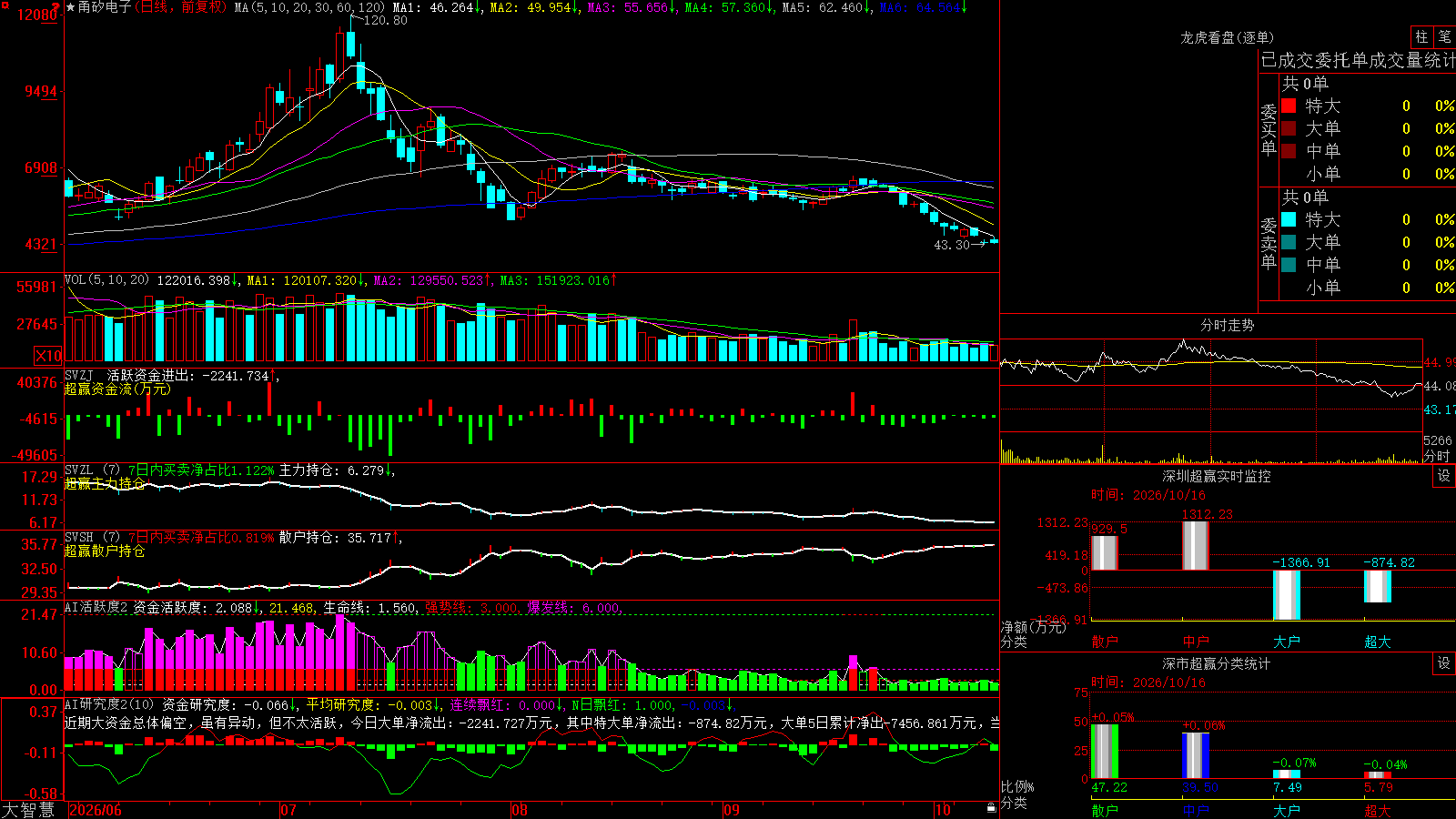Click the 甬矽电子 stock name
This screenshot has height=819, width=1456.
tap(105, 7)
